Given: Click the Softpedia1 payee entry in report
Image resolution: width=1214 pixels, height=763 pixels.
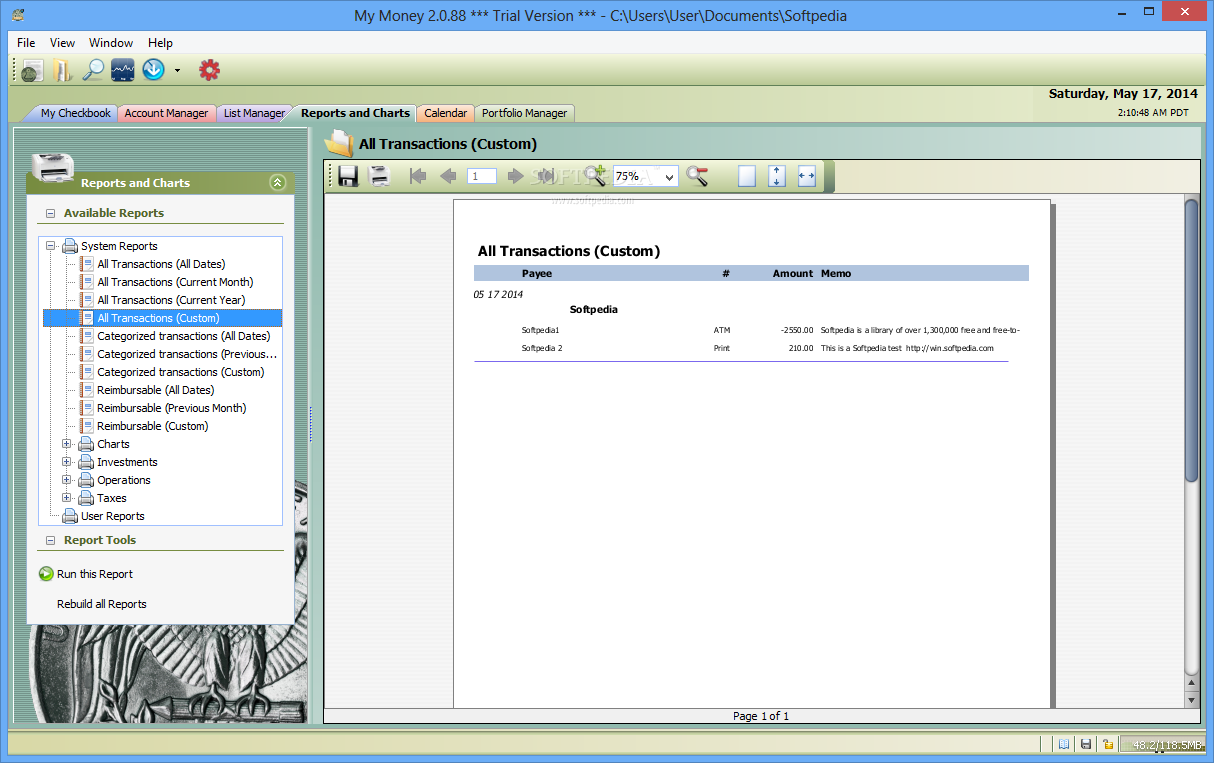Looking at the screenshot, I should (541, 330).
